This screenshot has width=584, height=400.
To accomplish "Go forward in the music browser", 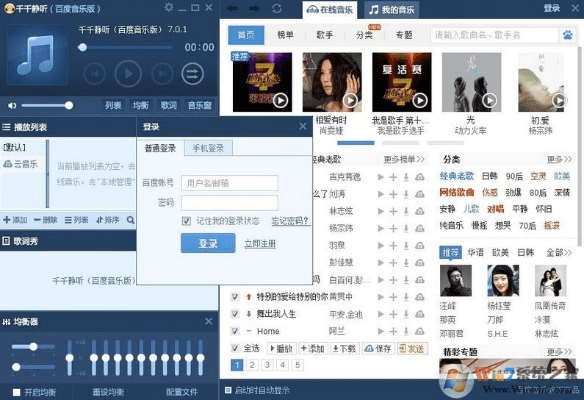I will click(254, 8).
